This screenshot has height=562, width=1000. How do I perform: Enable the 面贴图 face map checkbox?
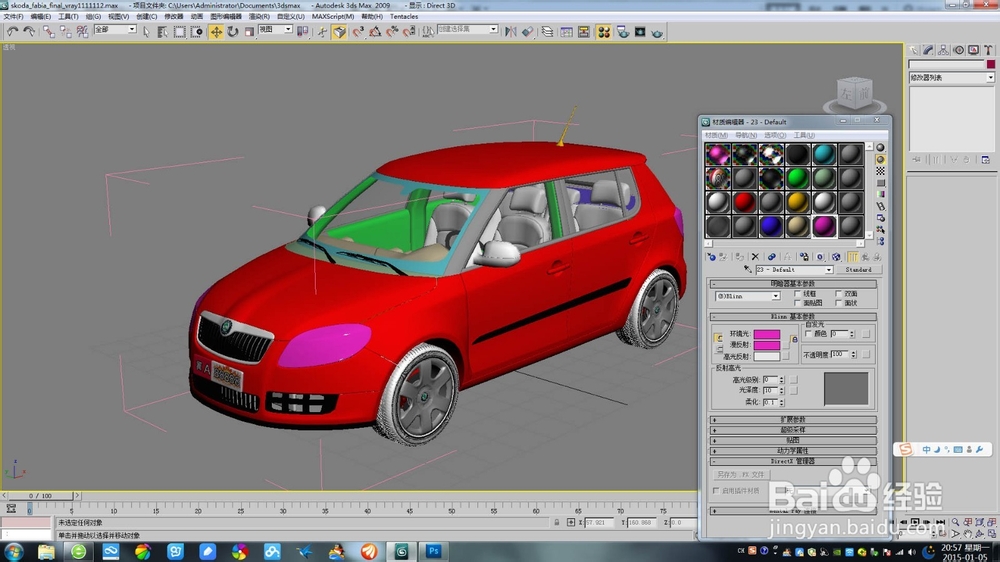[797, 303]
